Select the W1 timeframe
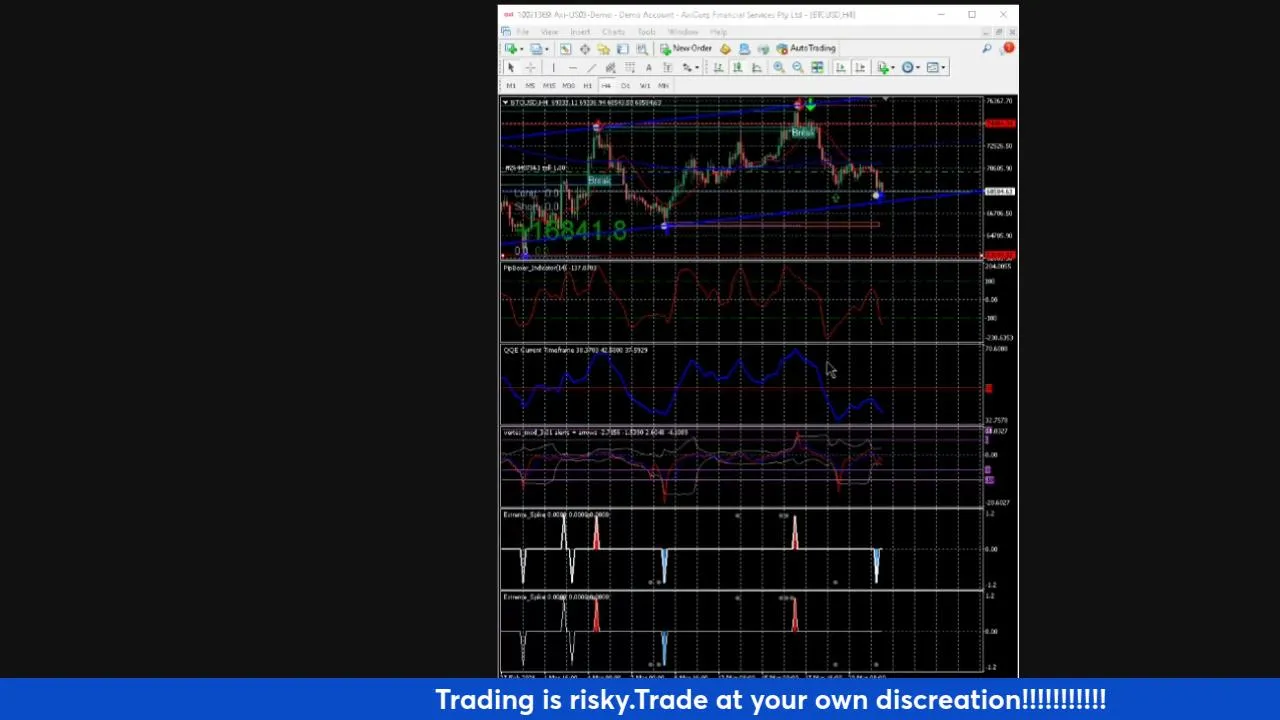1280x720 pixels. click(645, 85)
